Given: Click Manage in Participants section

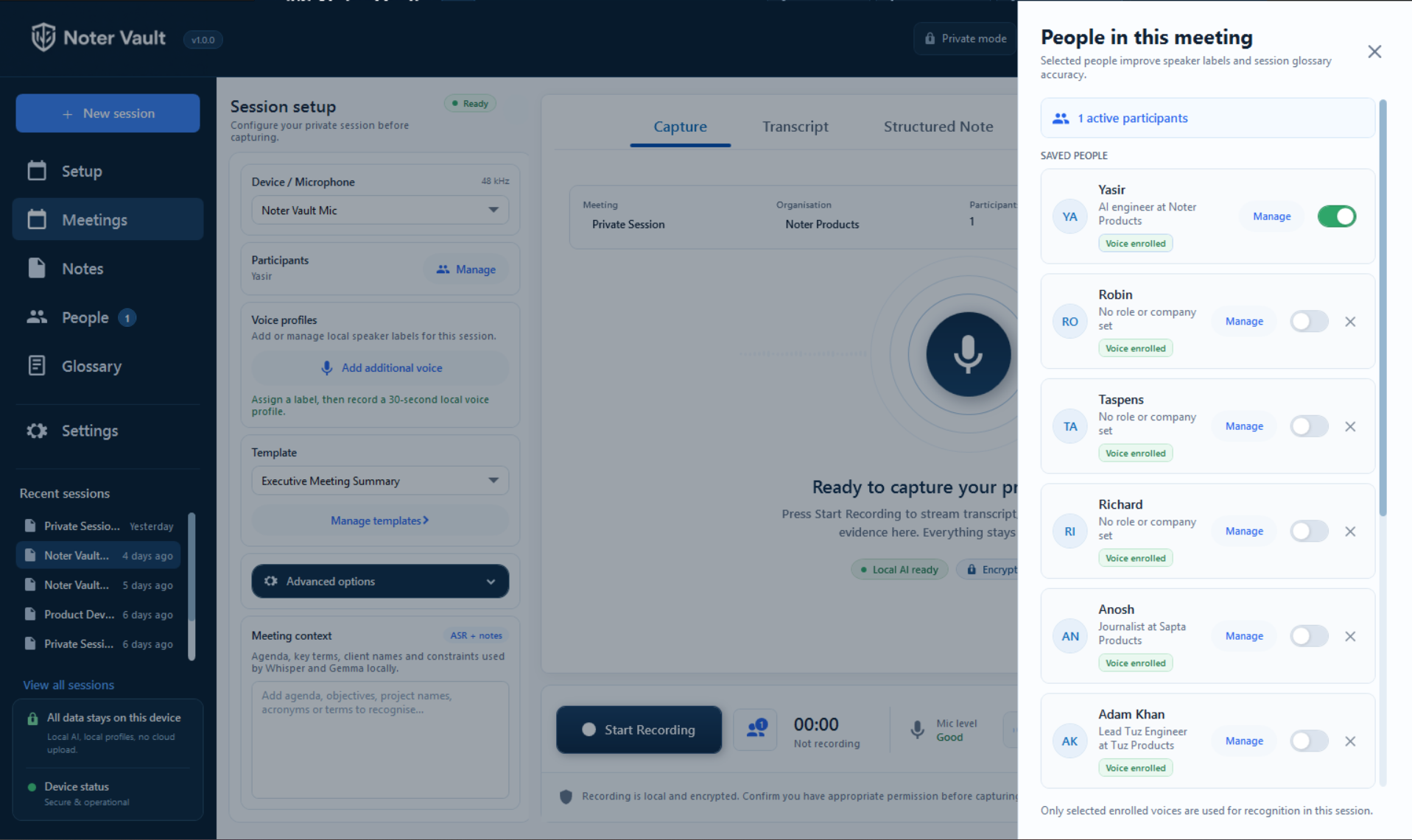Looking at the screenshot, I should (x=466, y=269).
